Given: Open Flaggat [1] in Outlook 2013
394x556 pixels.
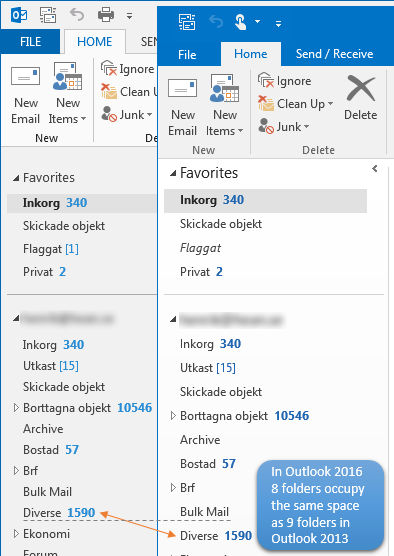Looking at the screenshot, I should coord(51,249).
